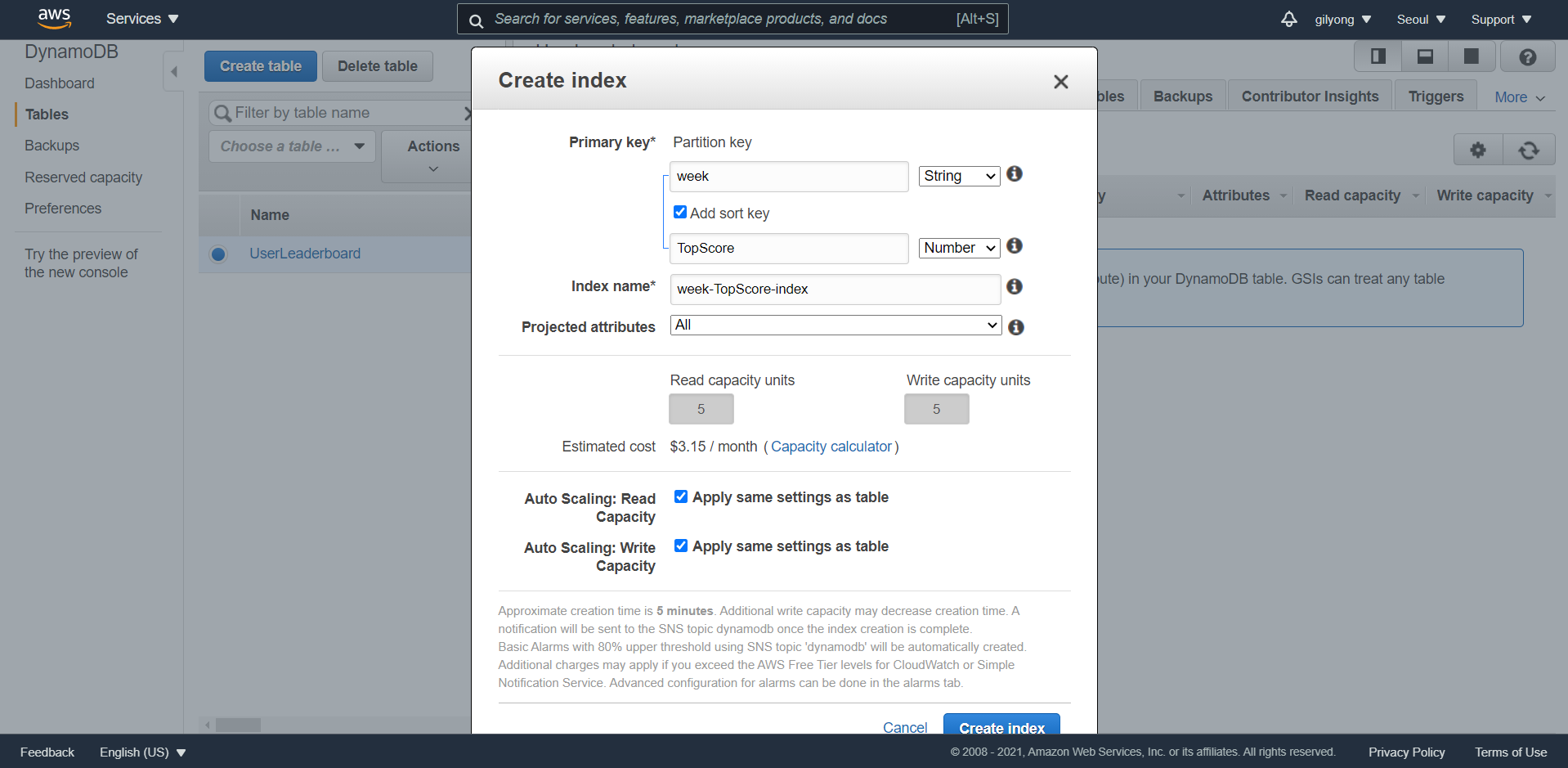Switch to bottom panel layout icon
Image resolution: width=1568 pixels, height=768 pixels.
[x=1425, y=56]
